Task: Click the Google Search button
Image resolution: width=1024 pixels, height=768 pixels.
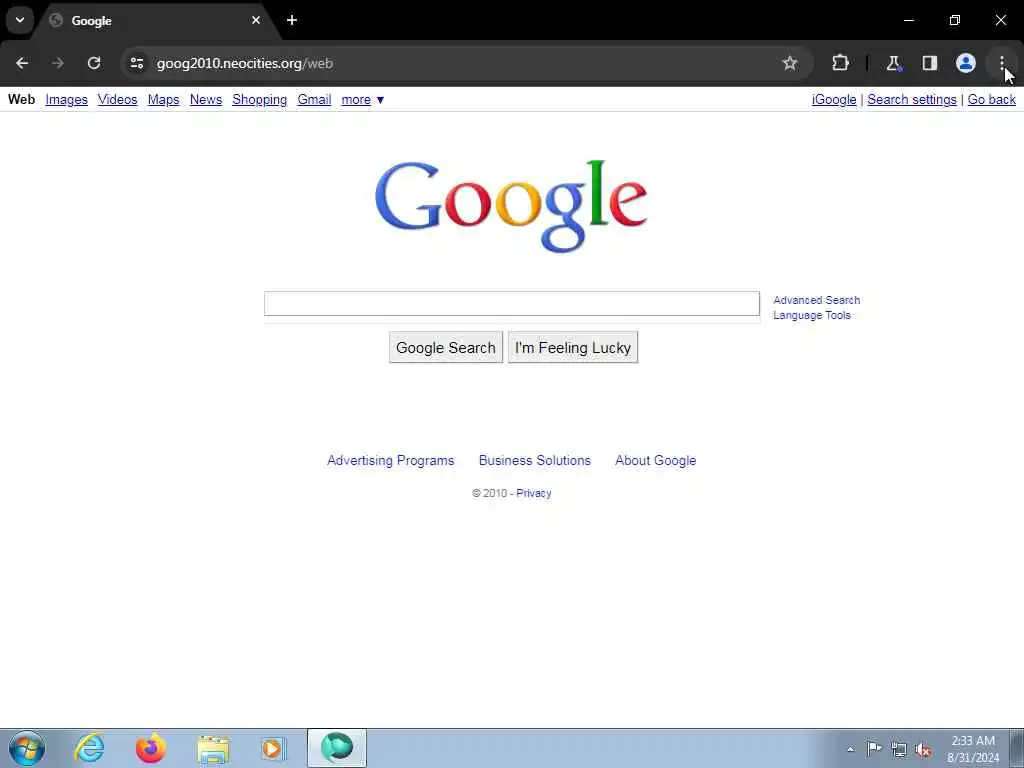Action: (x=446, y=347)
